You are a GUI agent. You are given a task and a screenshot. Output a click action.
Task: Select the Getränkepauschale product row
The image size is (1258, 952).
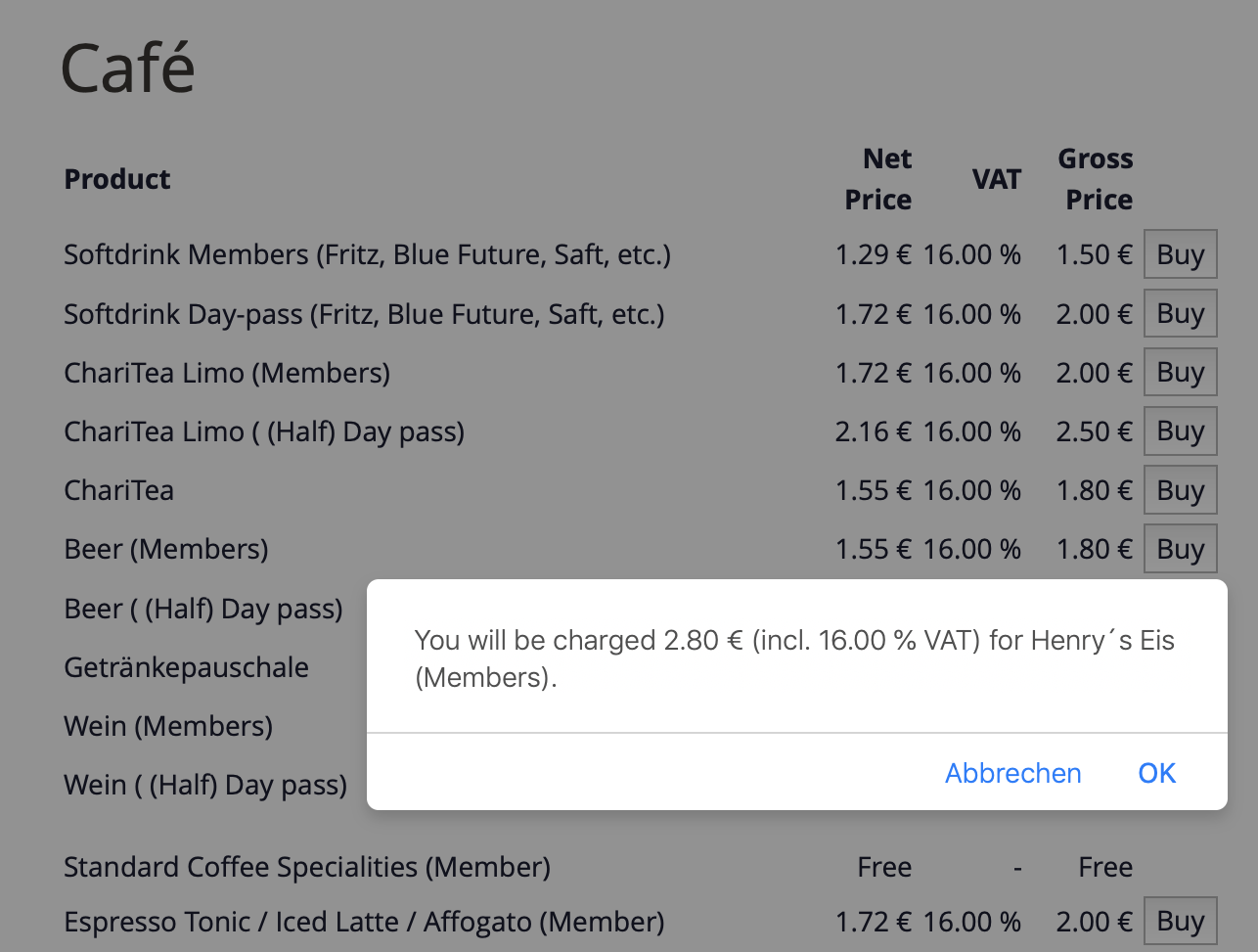(x=186, y=666)
